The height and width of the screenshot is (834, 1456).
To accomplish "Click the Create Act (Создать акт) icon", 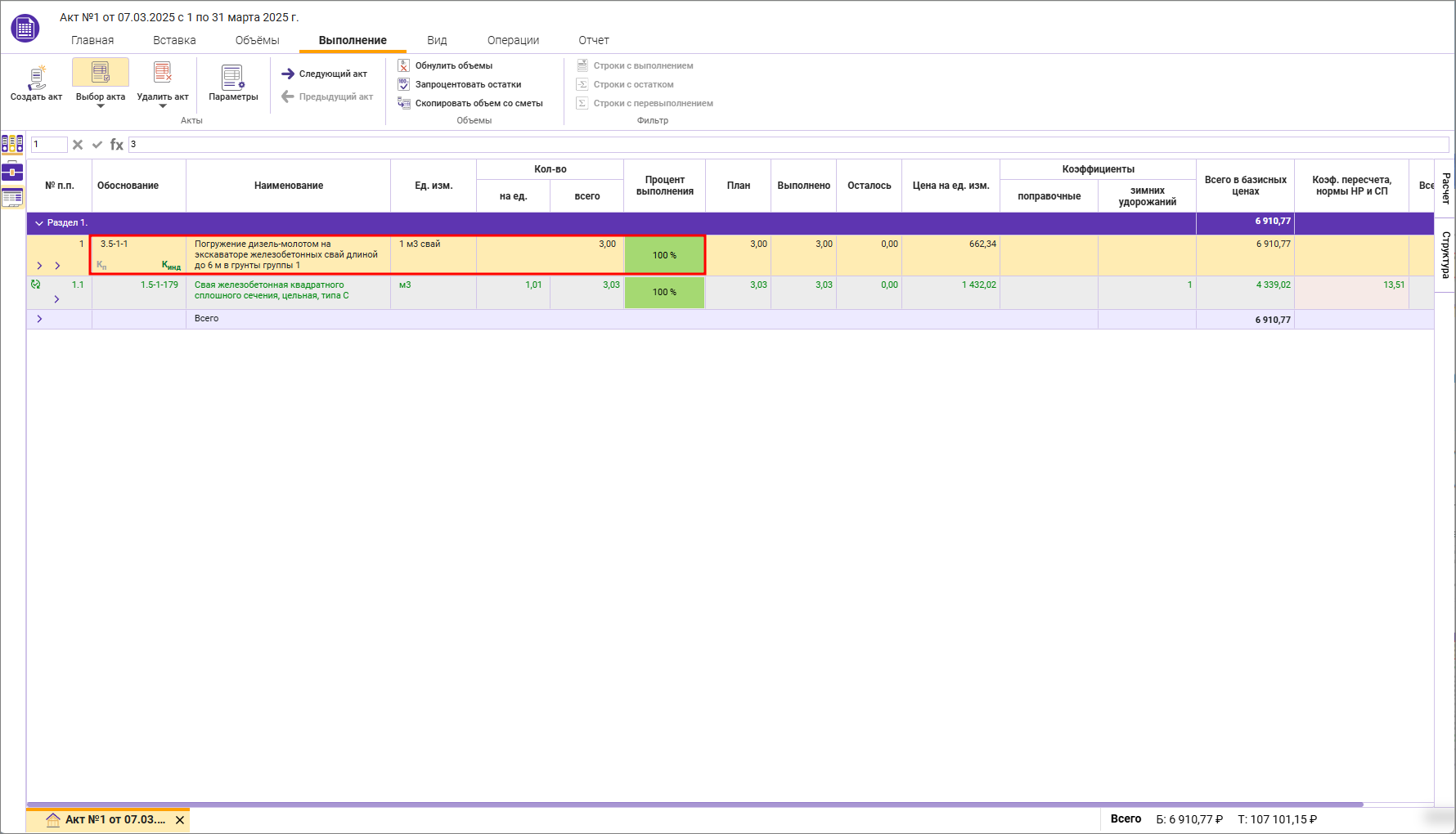I will (x=36, y=78).
